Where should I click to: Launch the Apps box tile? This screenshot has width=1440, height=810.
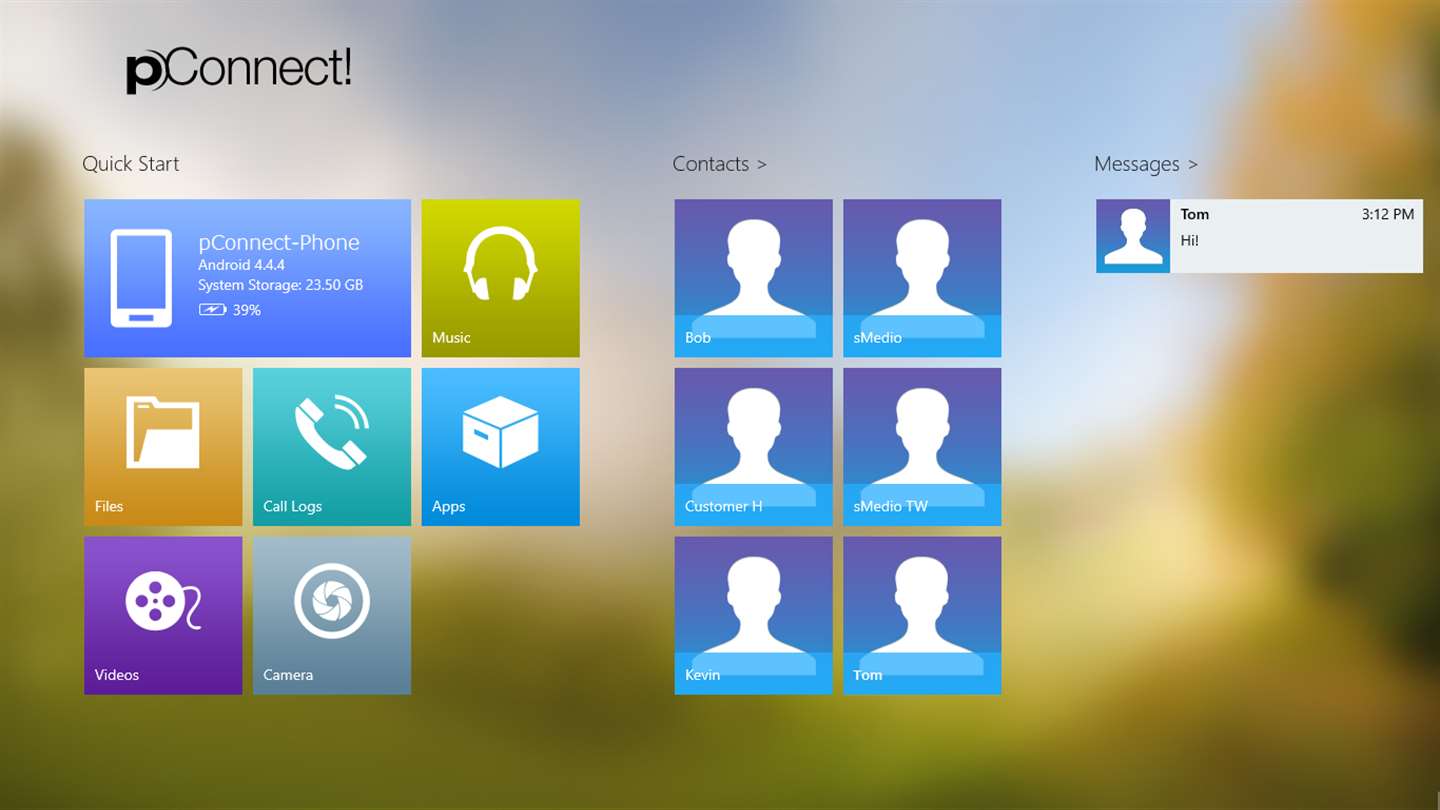pyautogui.click(x=500, y=446)
